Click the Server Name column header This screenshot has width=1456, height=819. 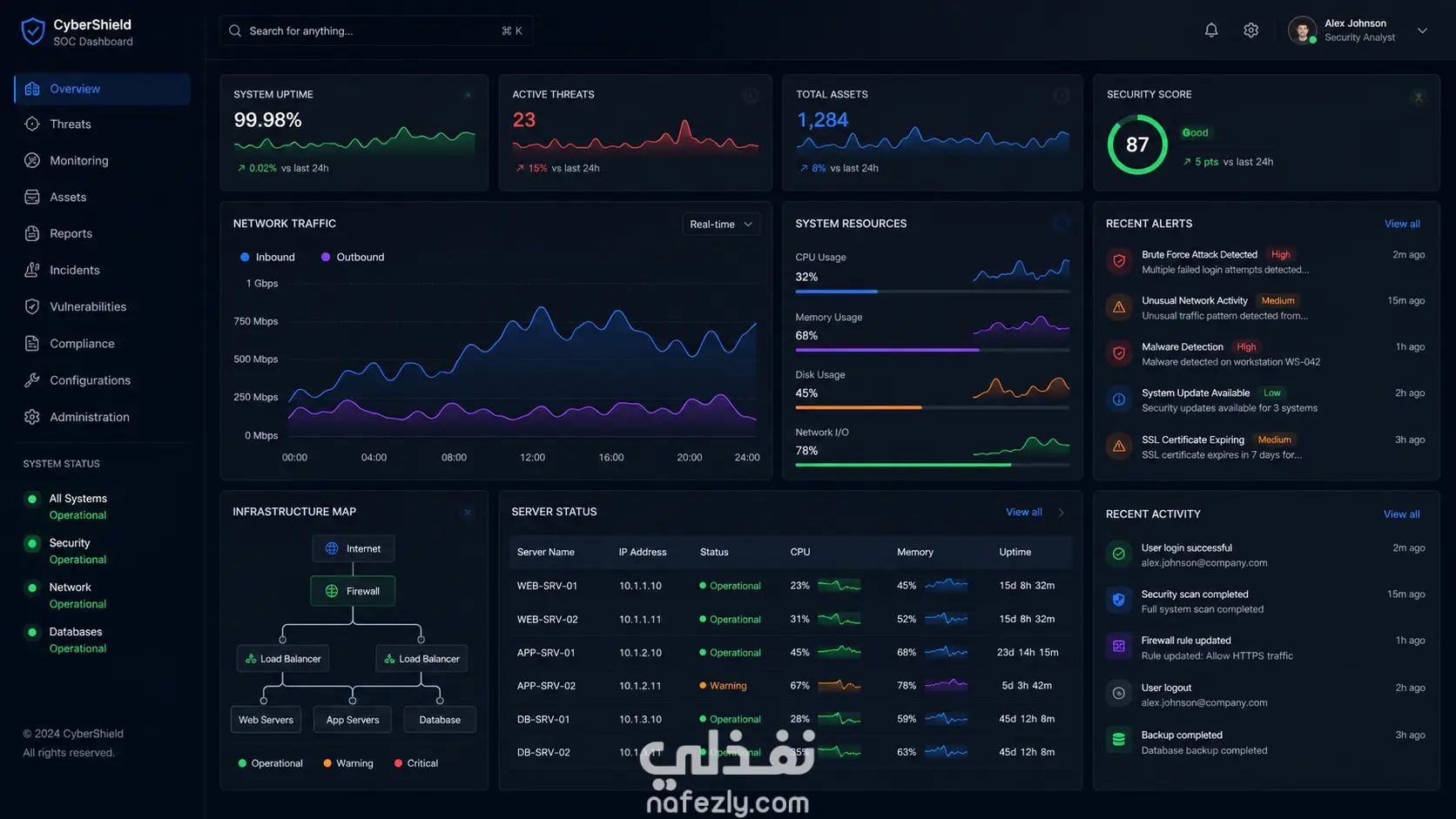546,553
